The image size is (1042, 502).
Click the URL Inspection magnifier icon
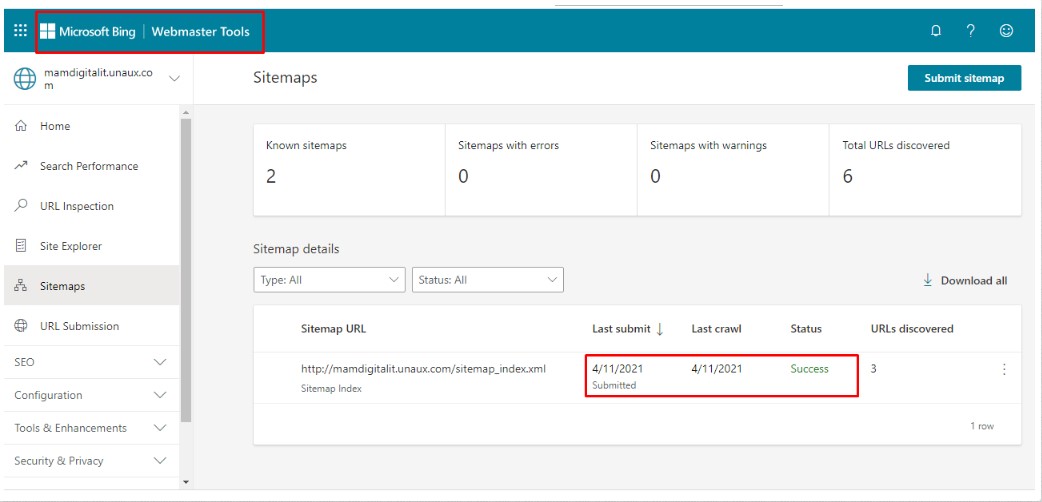[21, 206]
